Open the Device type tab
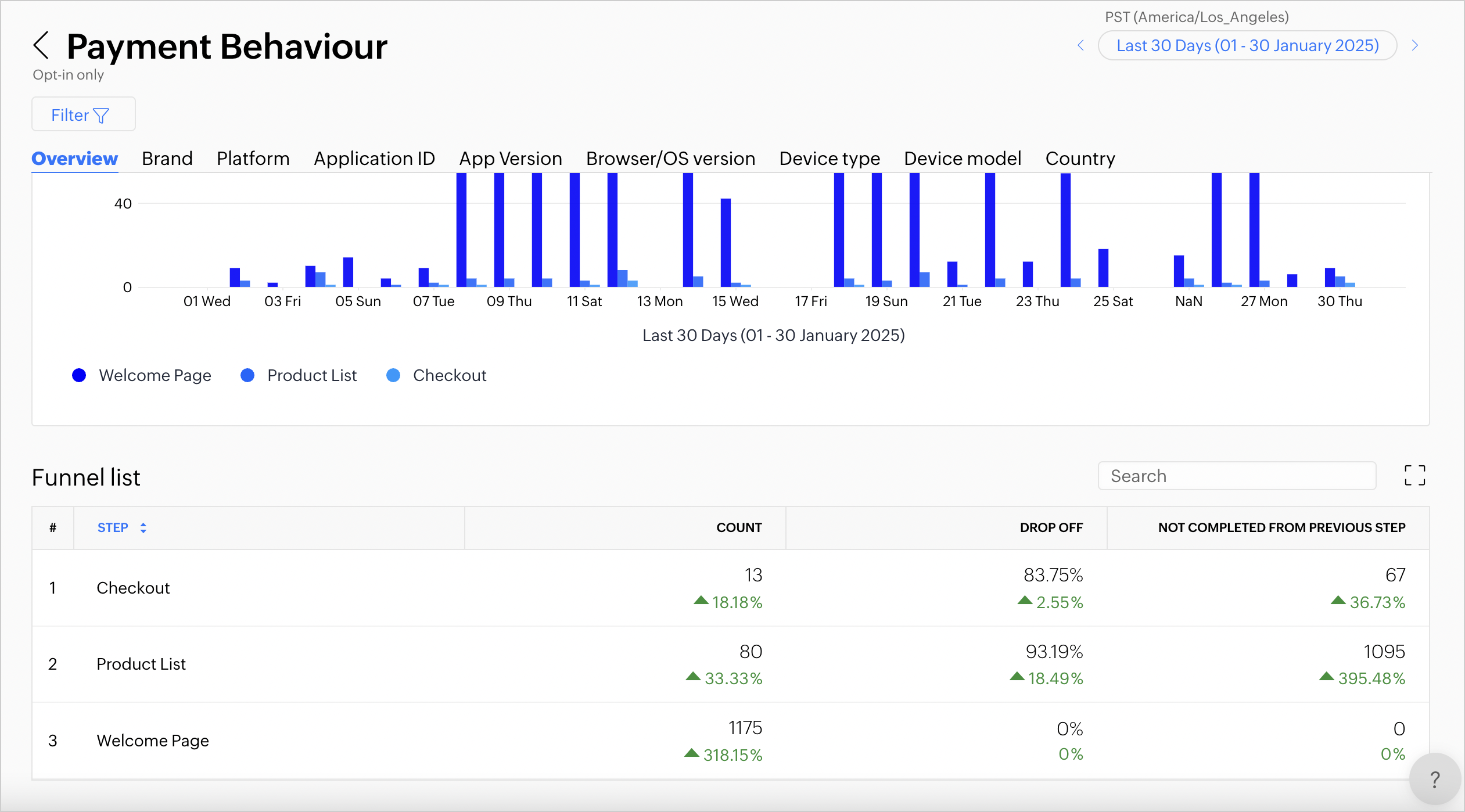Screen dimensions: 1465x812 click(829, 159)
